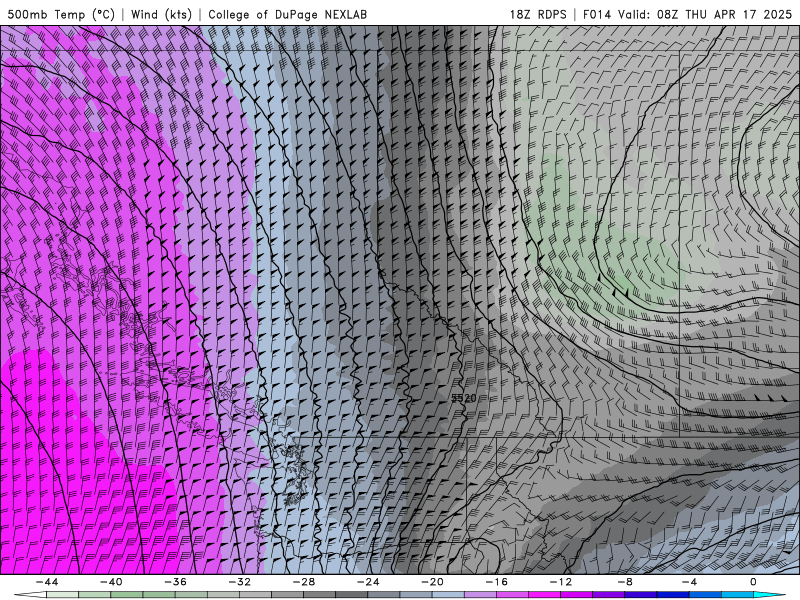Click the -44 legend label
800x600 pixels.
coord(47,582)
